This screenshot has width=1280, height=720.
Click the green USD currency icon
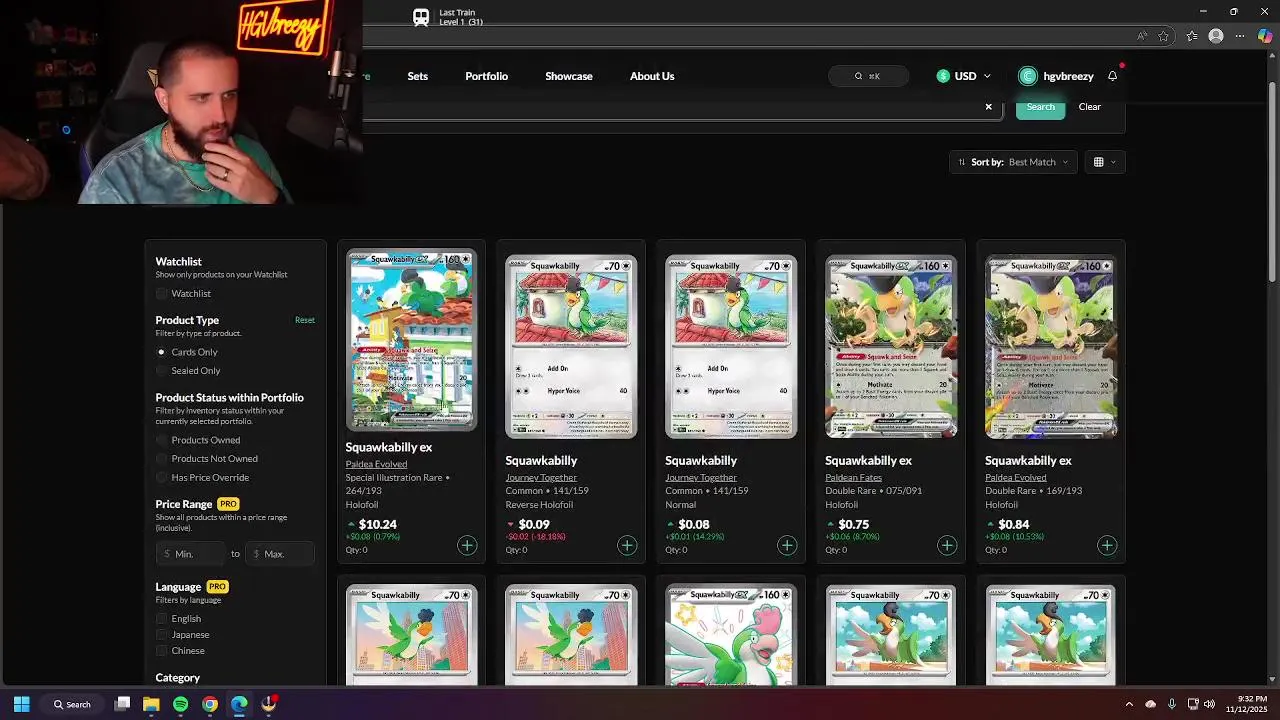(x=943, y=76)
